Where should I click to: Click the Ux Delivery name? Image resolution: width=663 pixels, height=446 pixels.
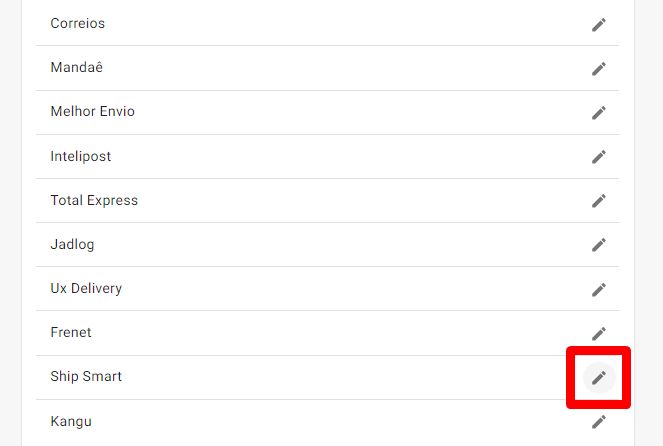(86, 288)
